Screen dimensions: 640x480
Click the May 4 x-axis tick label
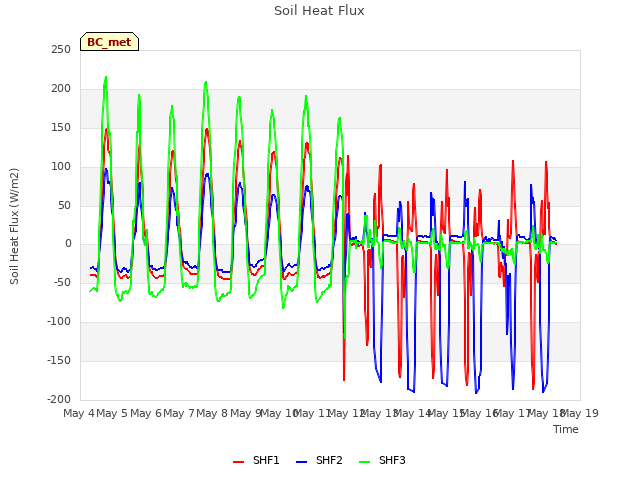click(x=79, y=413)
